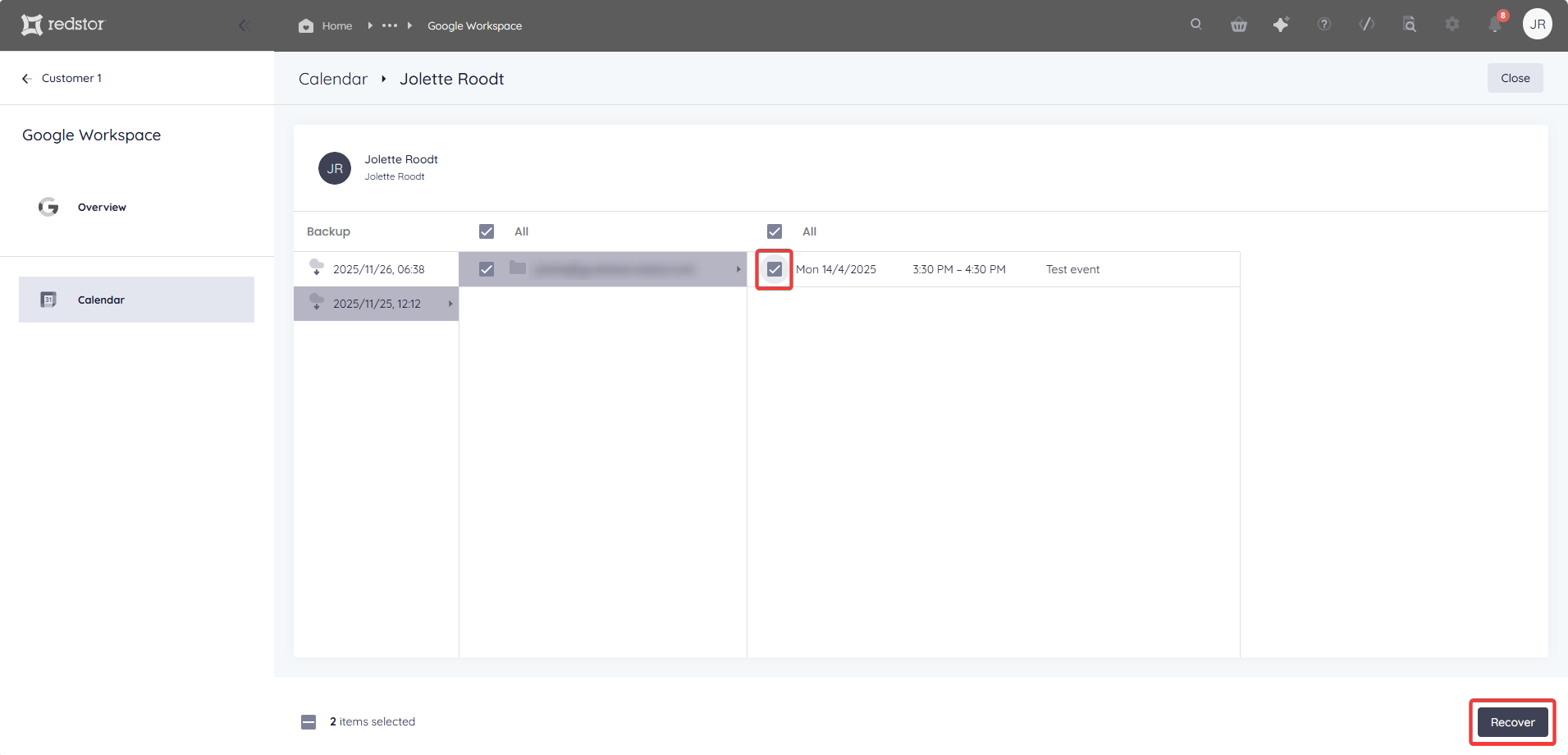
Task: Click the calendar icon in the sidebar
Action: [x=48, y=300]
